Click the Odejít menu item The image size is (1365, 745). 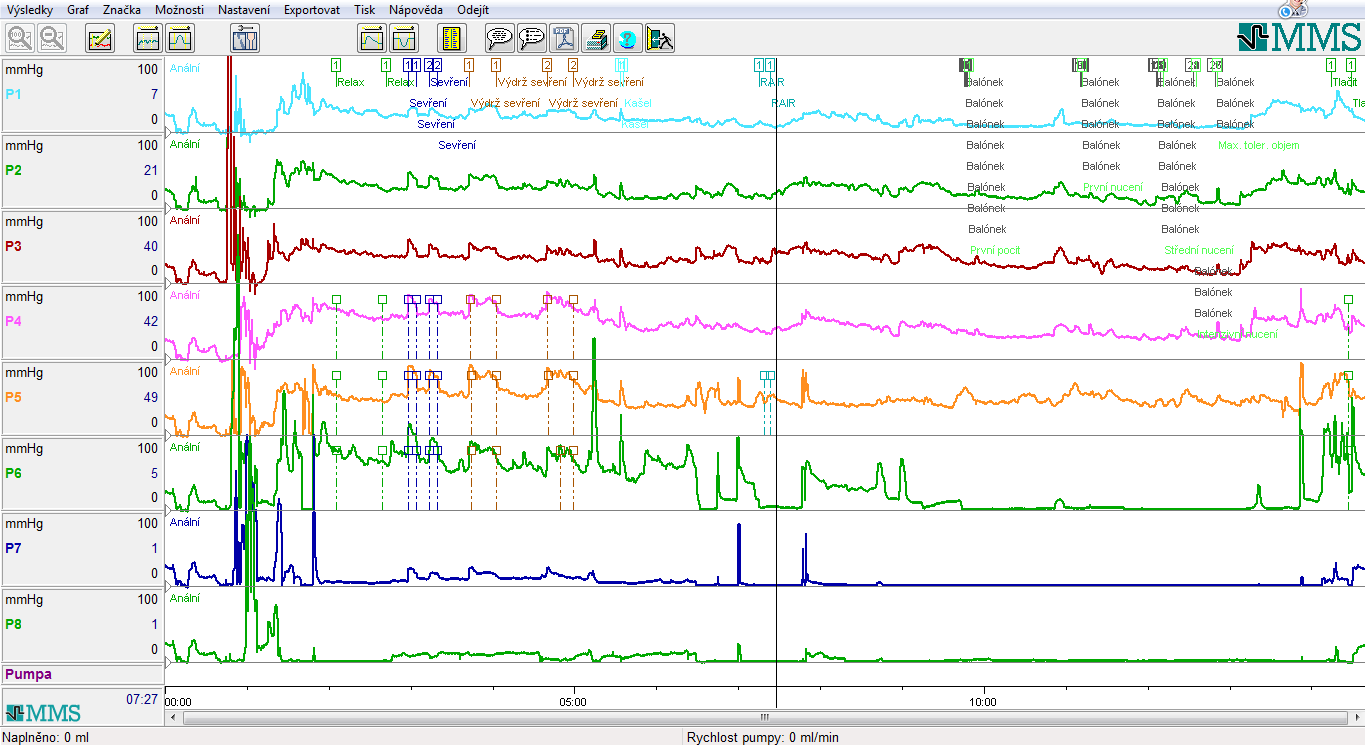473,9
